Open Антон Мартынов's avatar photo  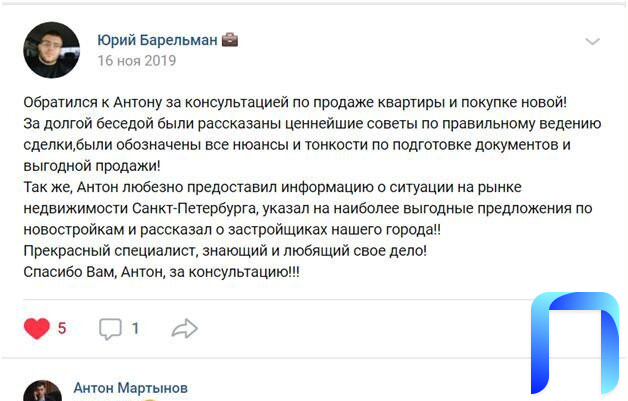(42, 391)
